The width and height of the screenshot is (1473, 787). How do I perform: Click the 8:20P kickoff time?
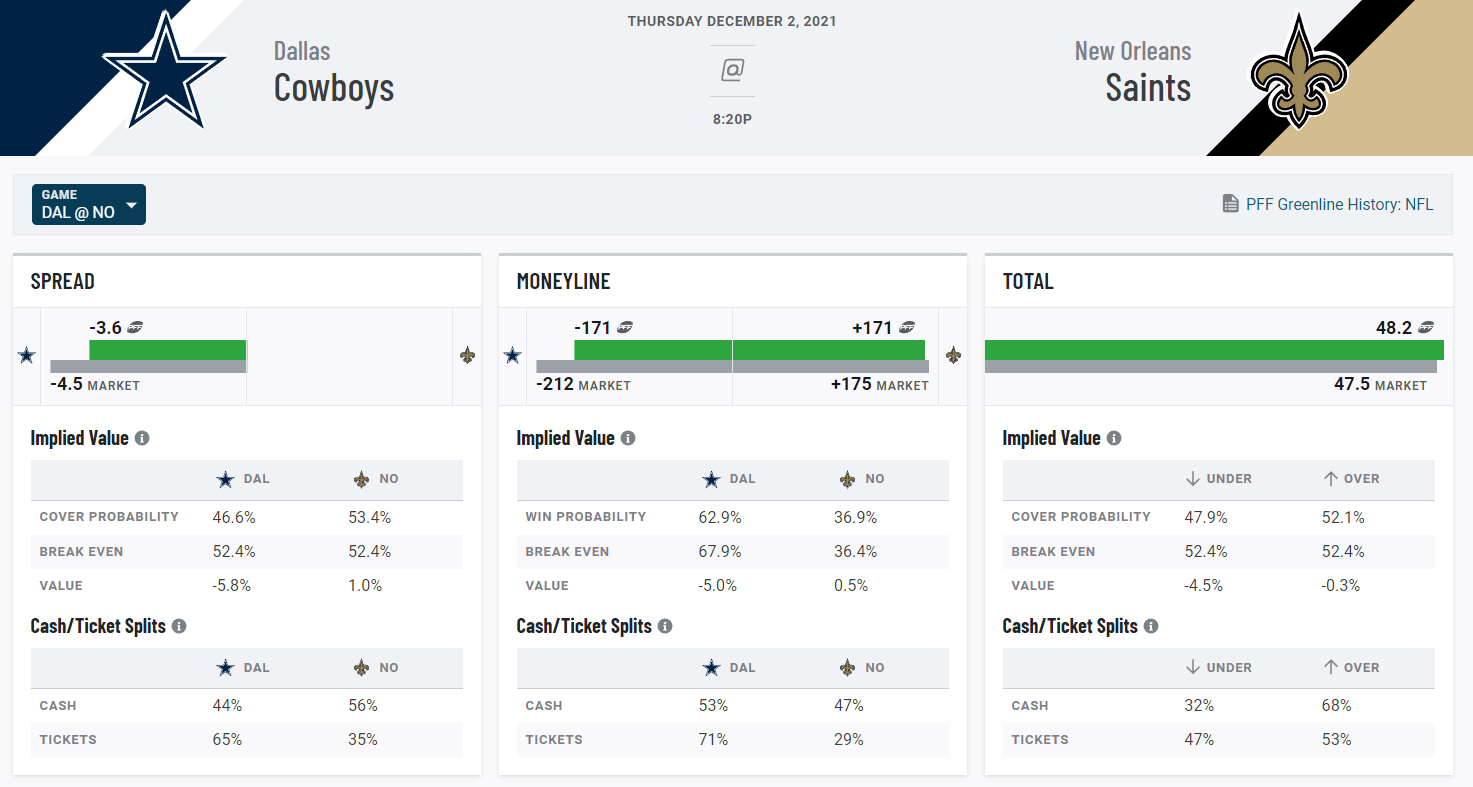click(x=732, y=119)
